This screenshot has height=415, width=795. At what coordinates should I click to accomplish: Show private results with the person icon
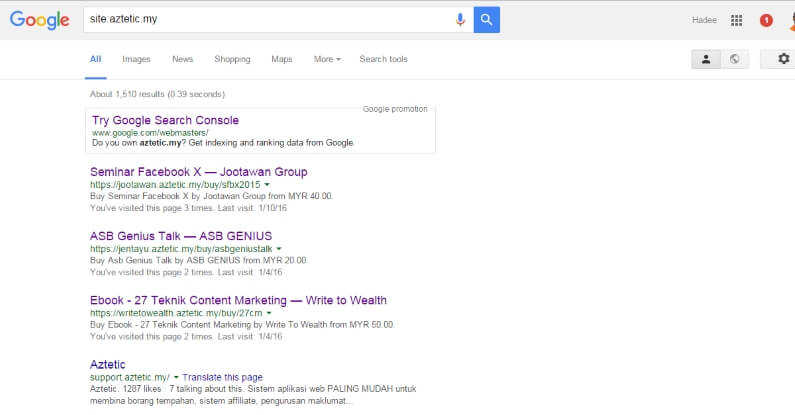tap(706, 59)
